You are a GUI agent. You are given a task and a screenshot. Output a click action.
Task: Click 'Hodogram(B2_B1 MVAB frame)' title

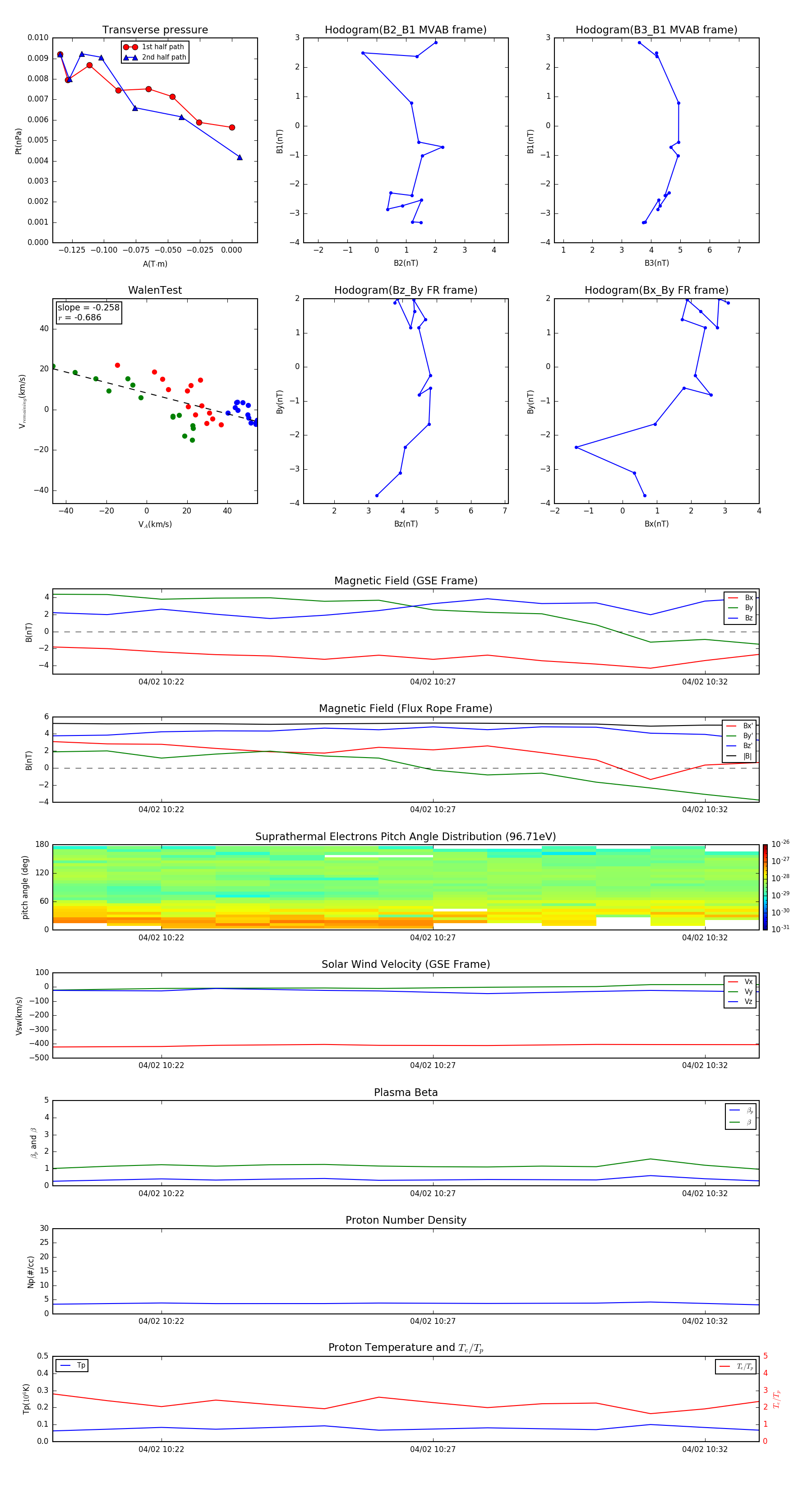(406, 30)
